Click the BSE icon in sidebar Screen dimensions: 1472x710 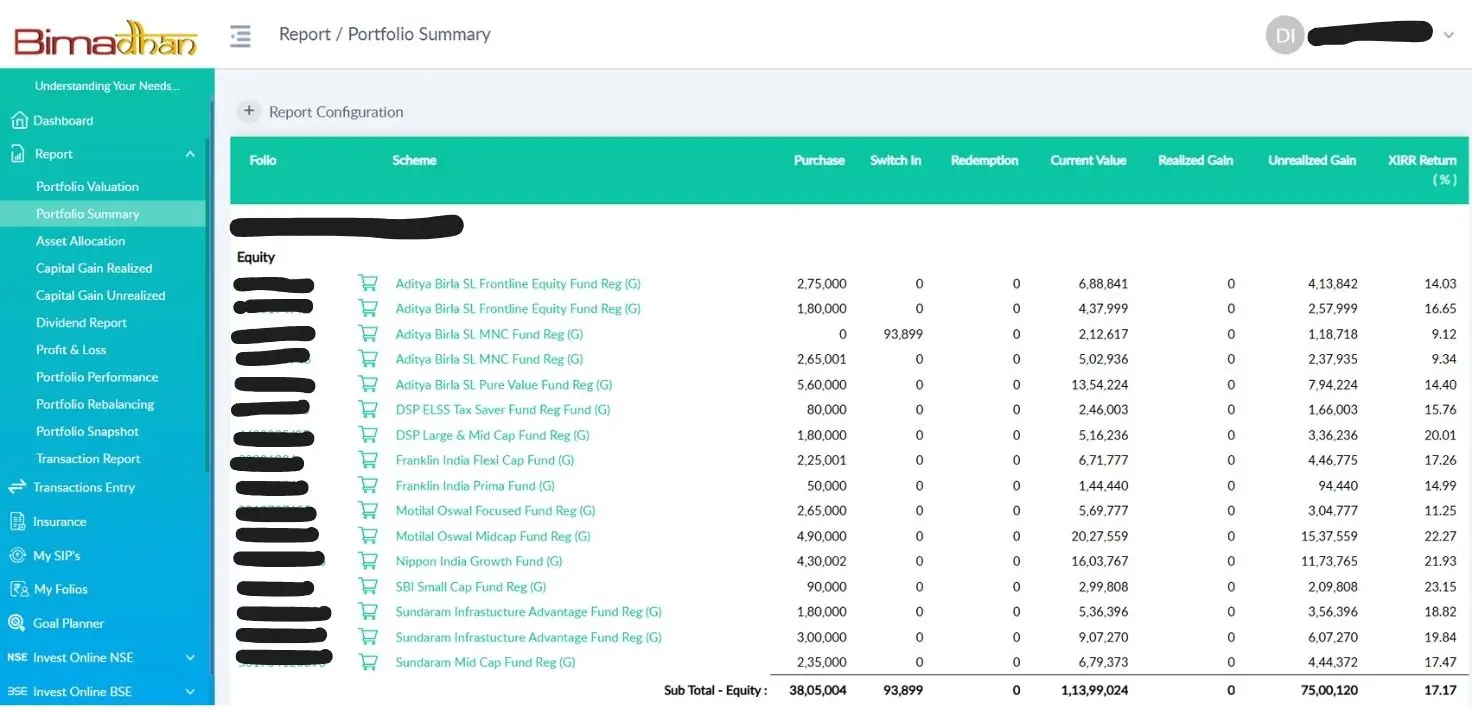coord(17,691)
